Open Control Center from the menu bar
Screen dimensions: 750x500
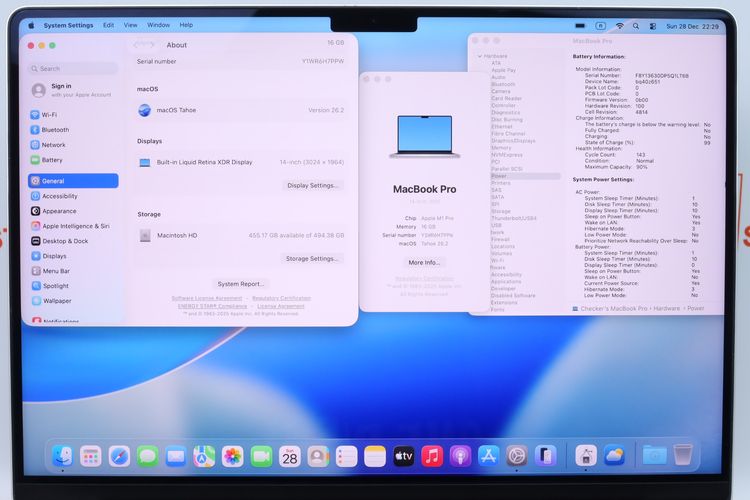pos(652,26)
